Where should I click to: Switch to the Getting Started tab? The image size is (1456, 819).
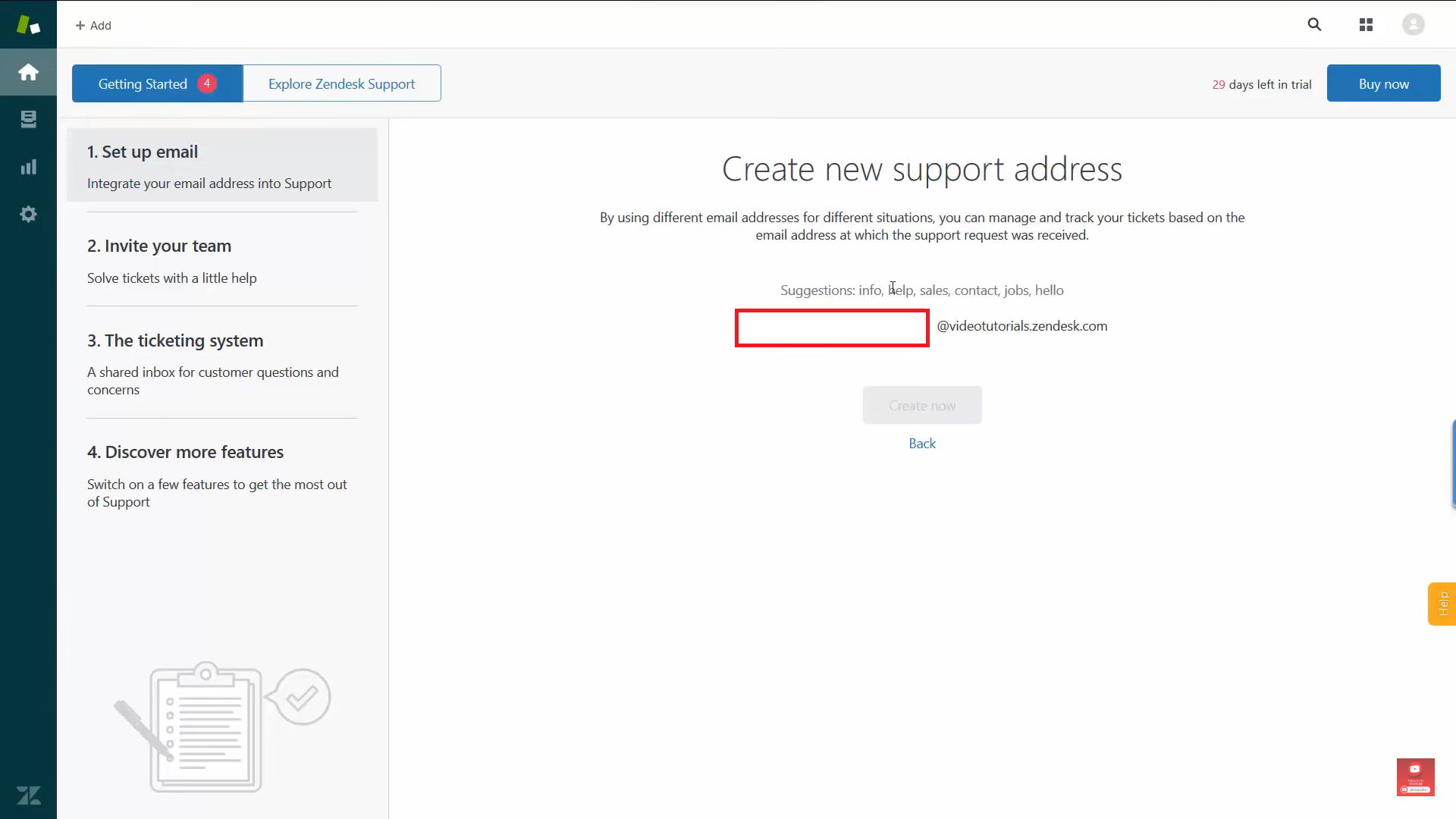tap(157, 83)
